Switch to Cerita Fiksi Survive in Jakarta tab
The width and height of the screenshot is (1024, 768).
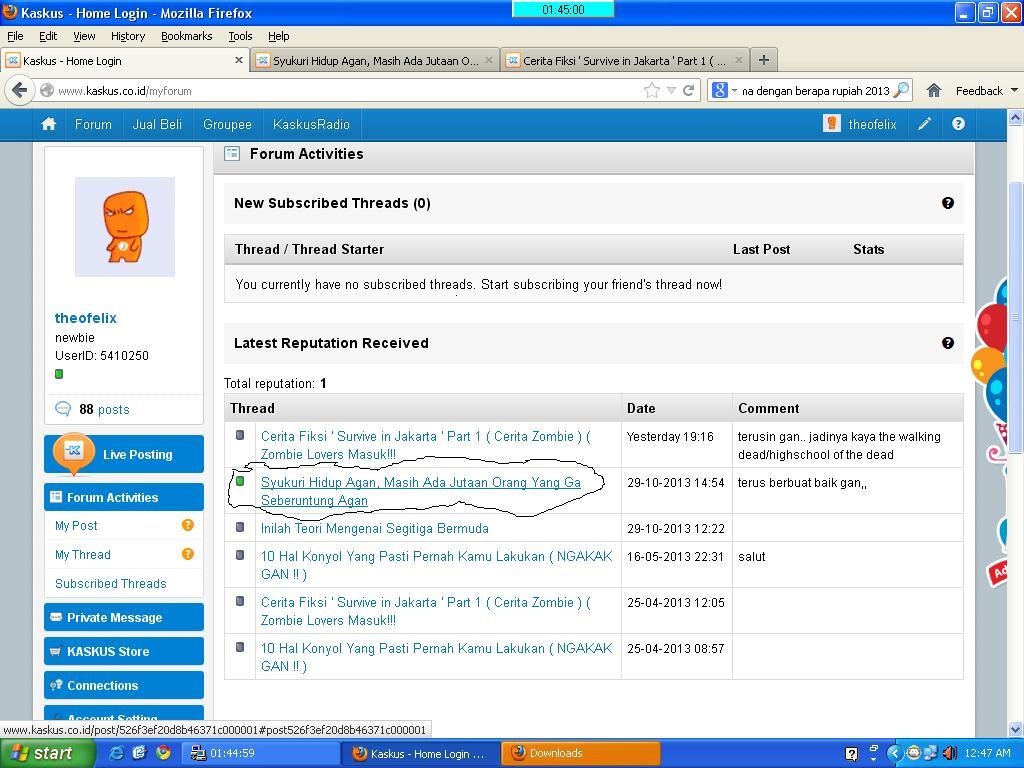click(x=624, y=60)
